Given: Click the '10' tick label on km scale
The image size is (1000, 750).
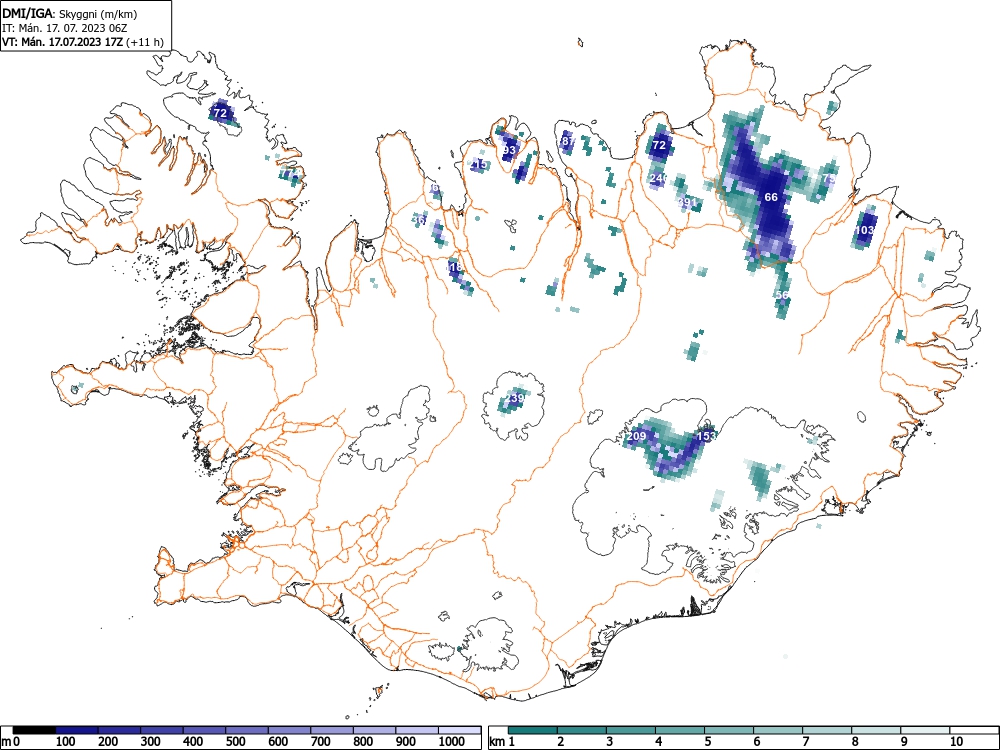Looking at the screenshot, I should [x=956, y=742].
